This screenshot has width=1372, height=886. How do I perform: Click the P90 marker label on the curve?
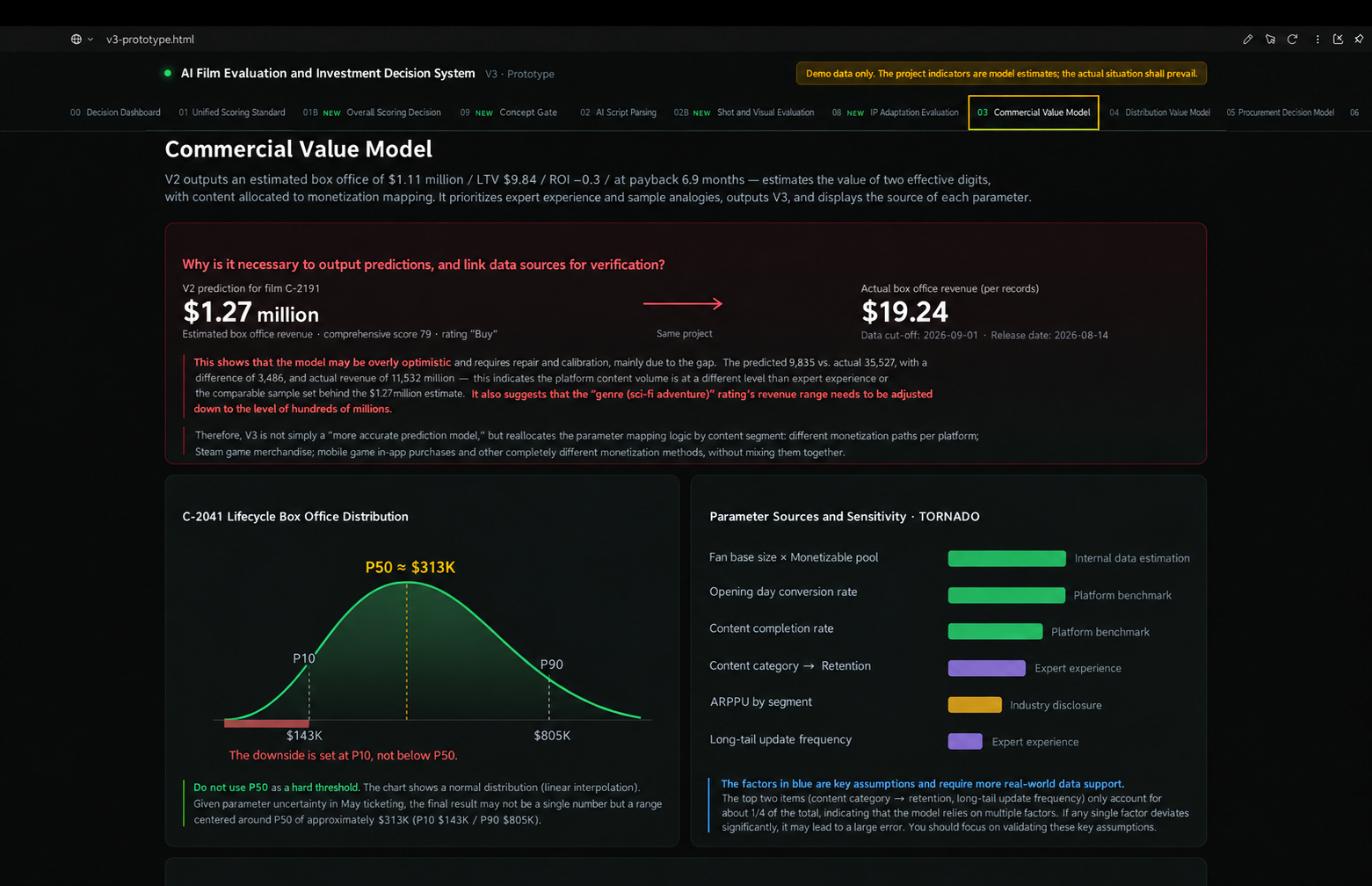pos(551,664)
